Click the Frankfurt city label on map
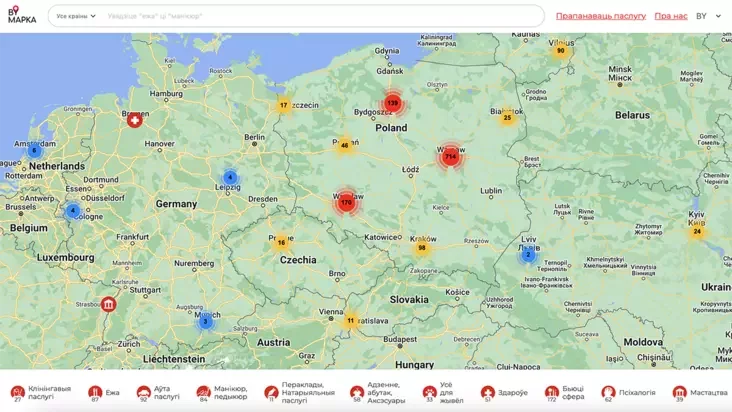Viewport: 732px width, 412px height. click(133, 237)
